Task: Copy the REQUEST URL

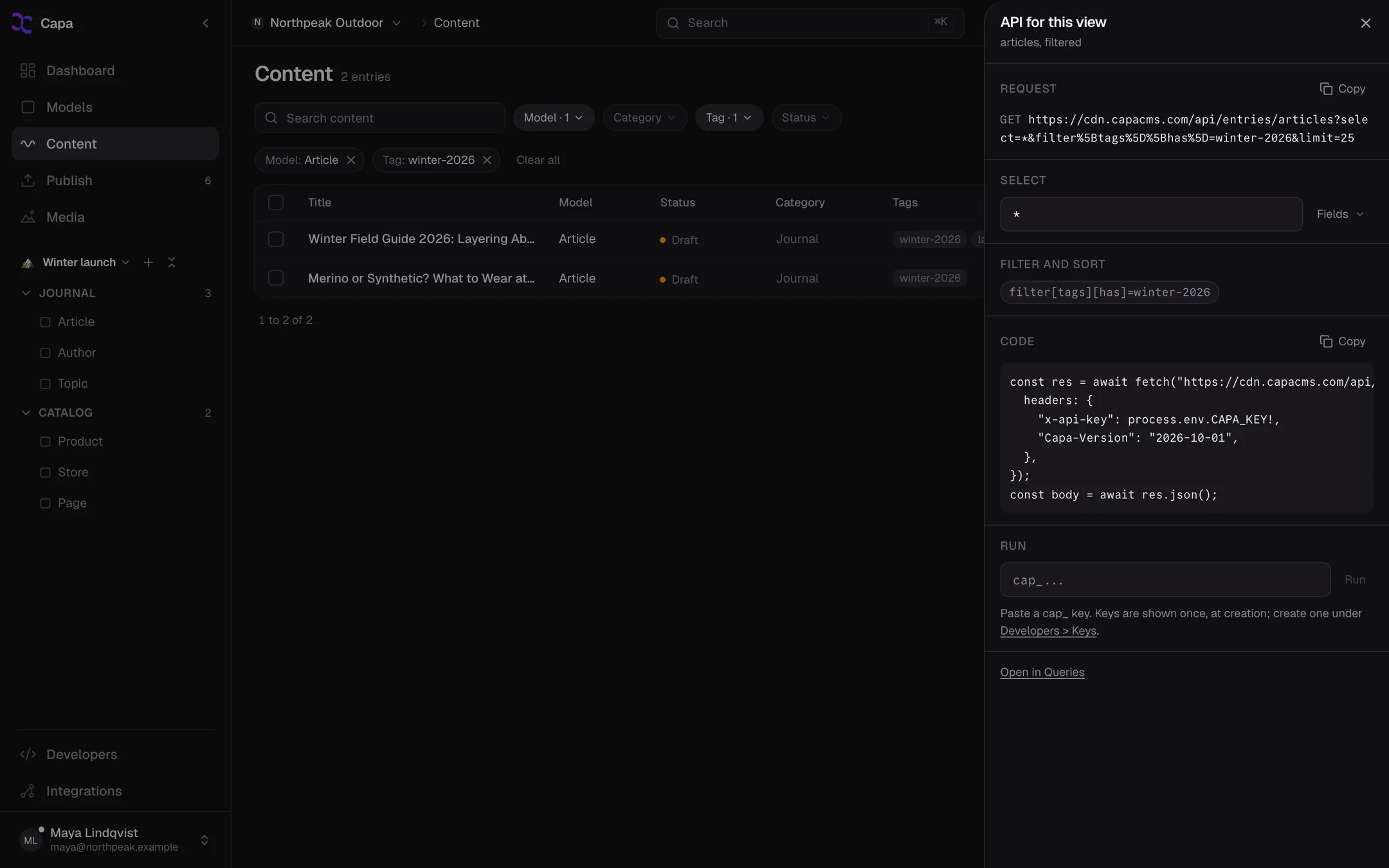Action: tap(1343, 89)
